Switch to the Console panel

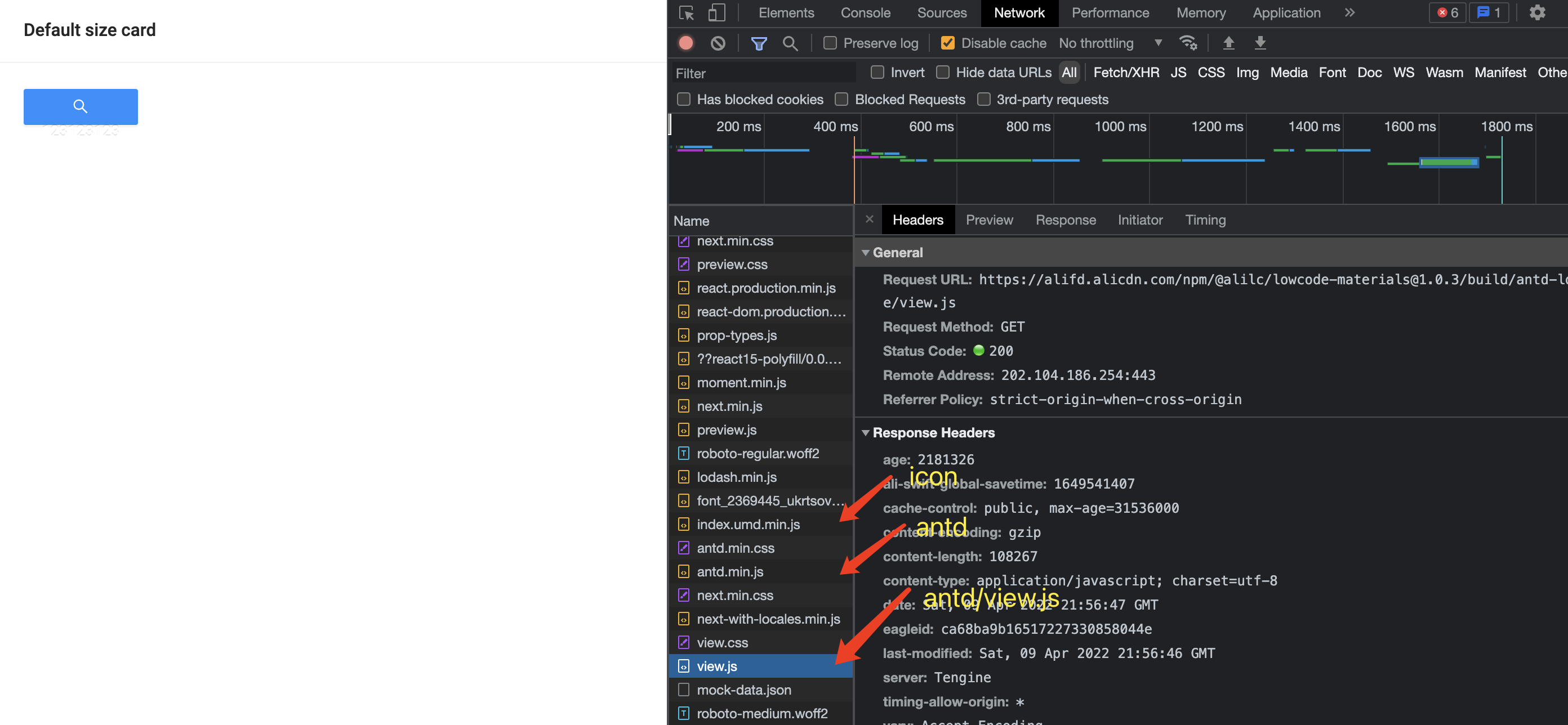[x=865, y=13]
